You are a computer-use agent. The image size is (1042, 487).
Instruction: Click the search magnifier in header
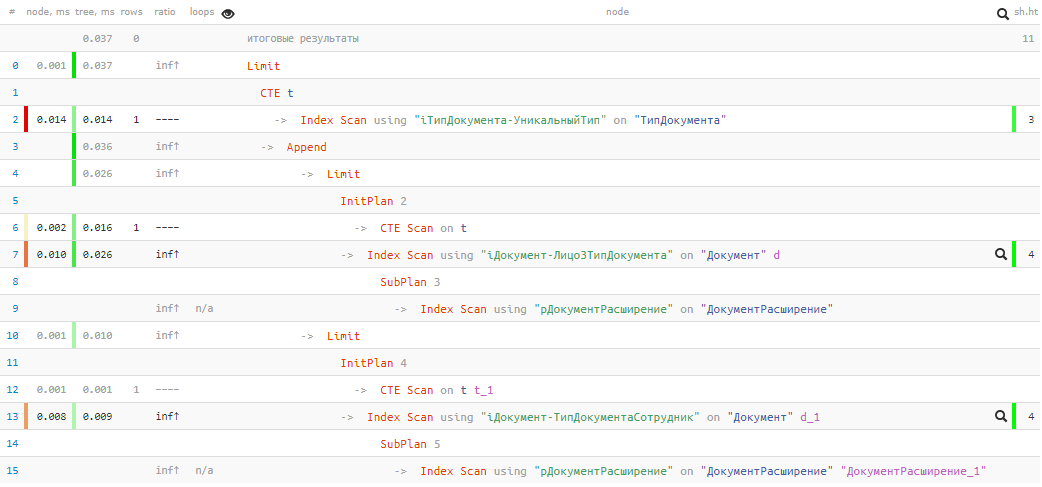pos(1003,13)
